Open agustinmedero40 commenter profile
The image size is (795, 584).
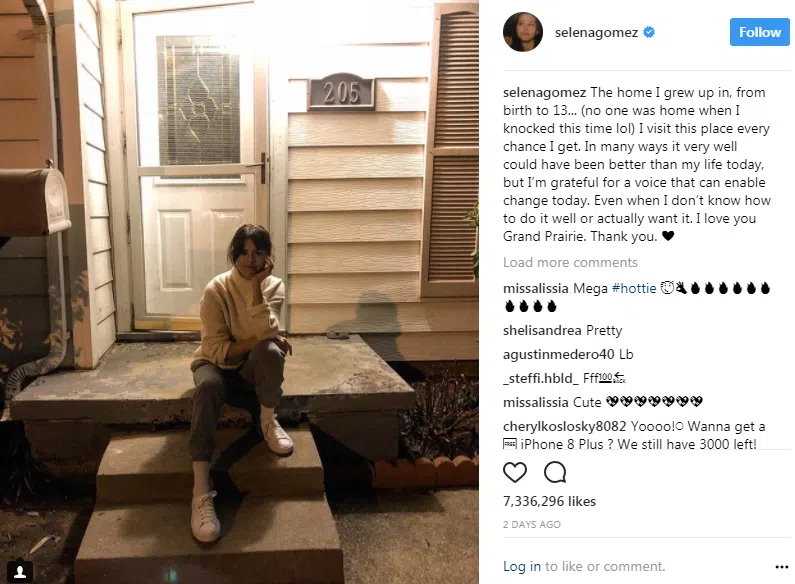(x=558, y=354)
